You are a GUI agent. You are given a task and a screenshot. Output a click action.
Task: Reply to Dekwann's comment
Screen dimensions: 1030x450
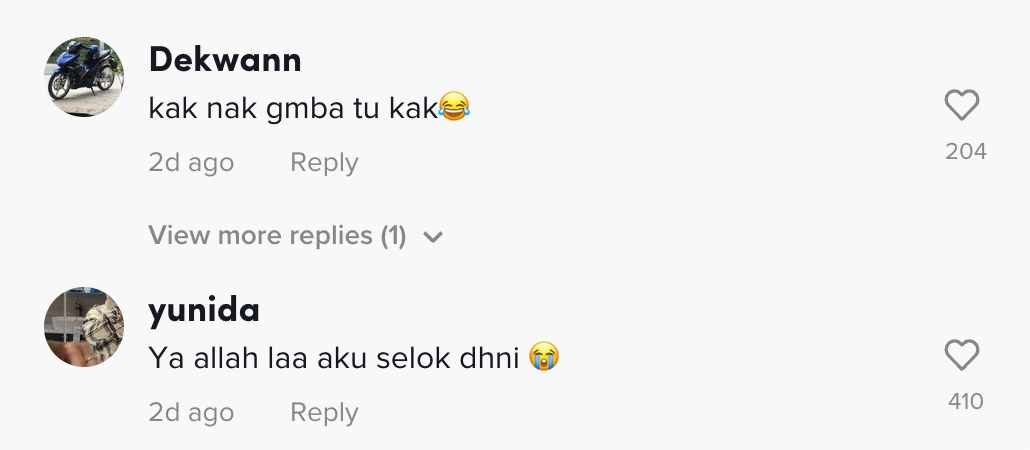[x=324, y=163]
